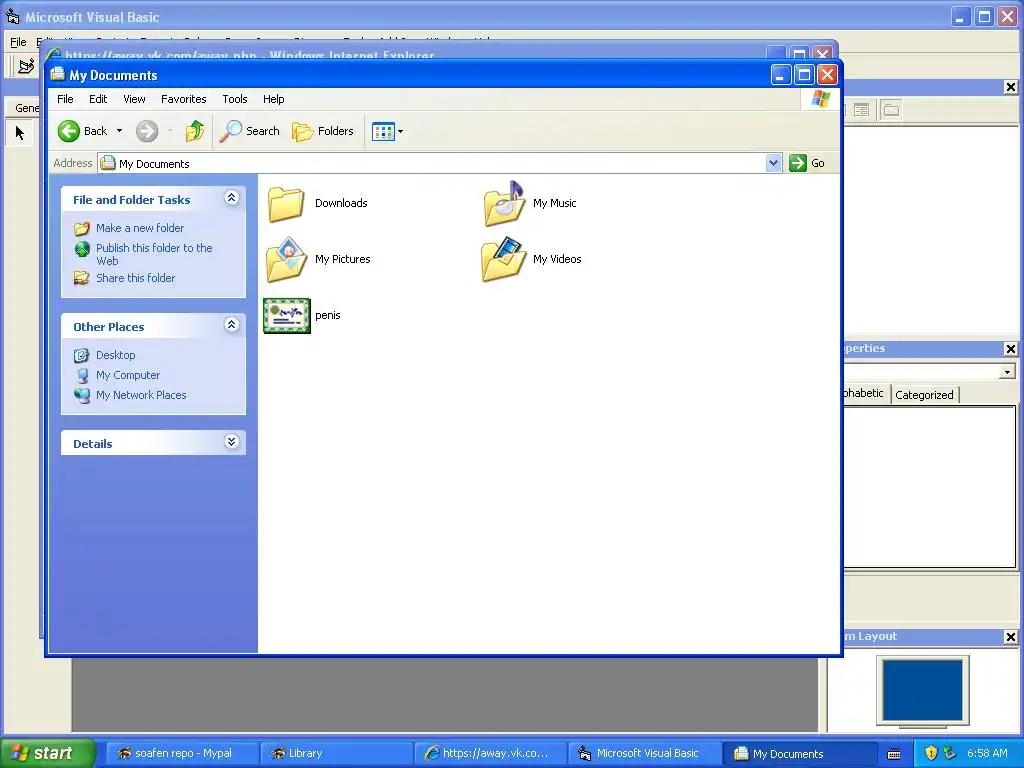This screenshot has width=1024, height=768.
Task: Open the Edit menu in My Documents
Action: tap(98, 99)
